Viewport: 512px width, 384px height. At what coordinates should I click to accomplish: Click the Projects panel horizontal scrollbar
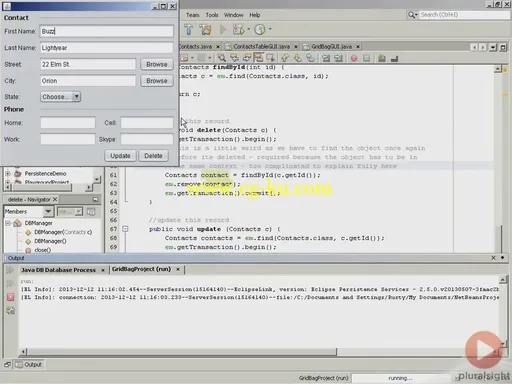[x=42, y=188]
